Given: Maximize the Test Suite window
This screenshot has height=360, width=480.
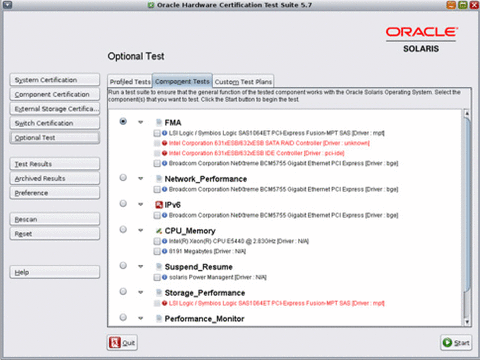Looking at the screenshot, I should 463,5.
